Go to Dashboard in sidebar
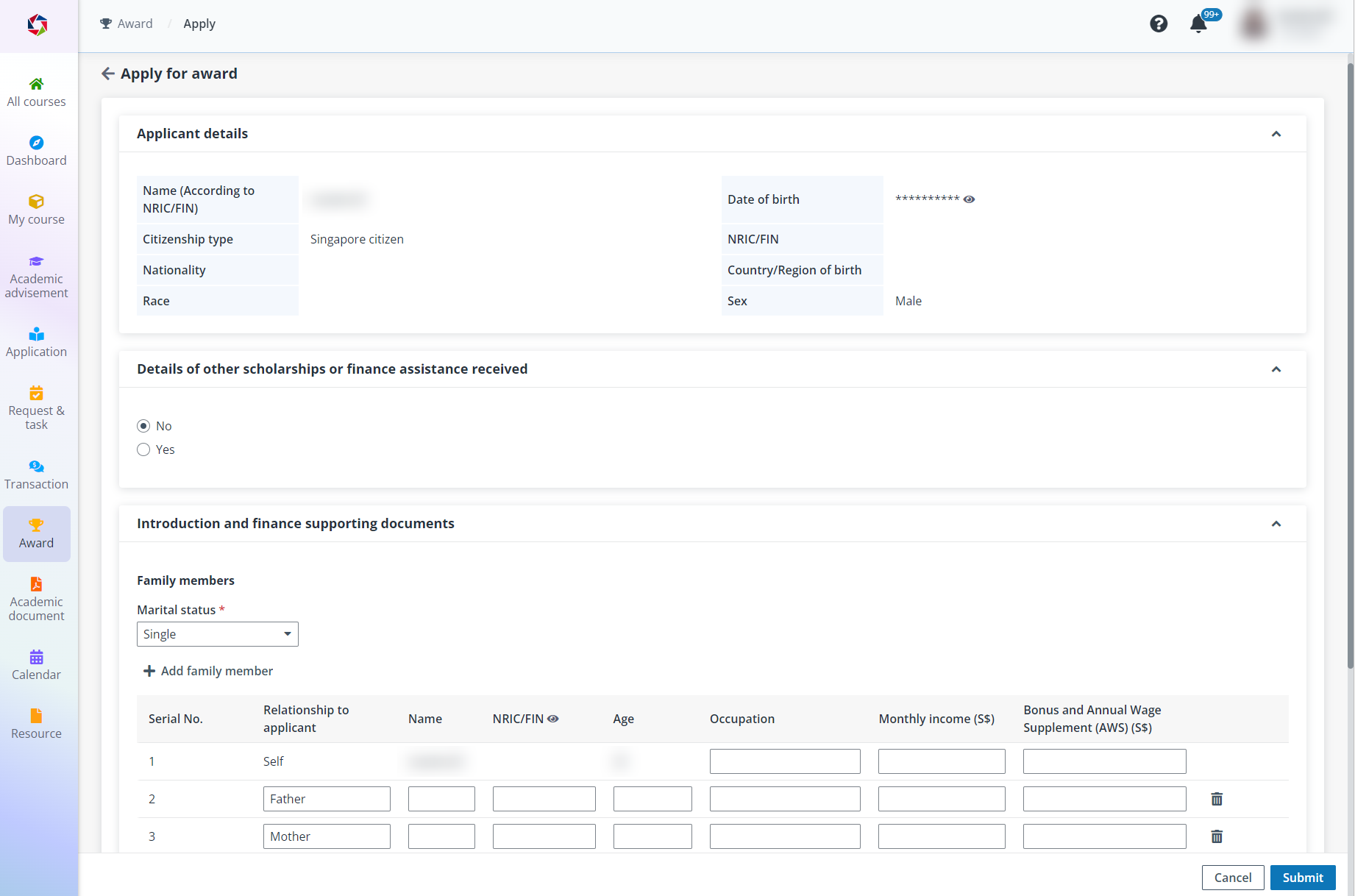This screenshot has width=1355, height=896. click(36, 151)
